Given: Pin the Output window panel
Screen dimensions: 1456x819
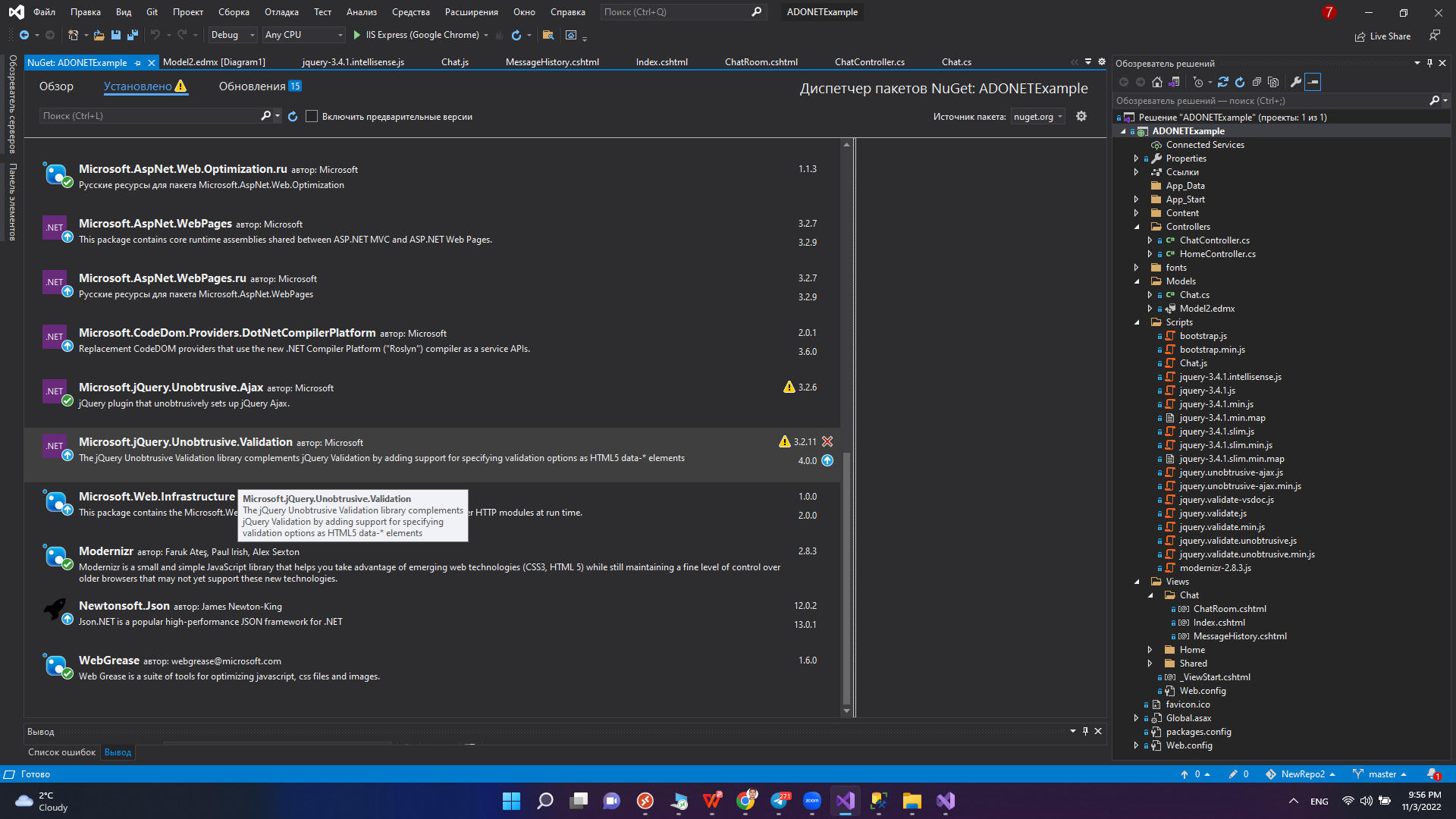Looking at the screenshot, I should pos(1085,731).
